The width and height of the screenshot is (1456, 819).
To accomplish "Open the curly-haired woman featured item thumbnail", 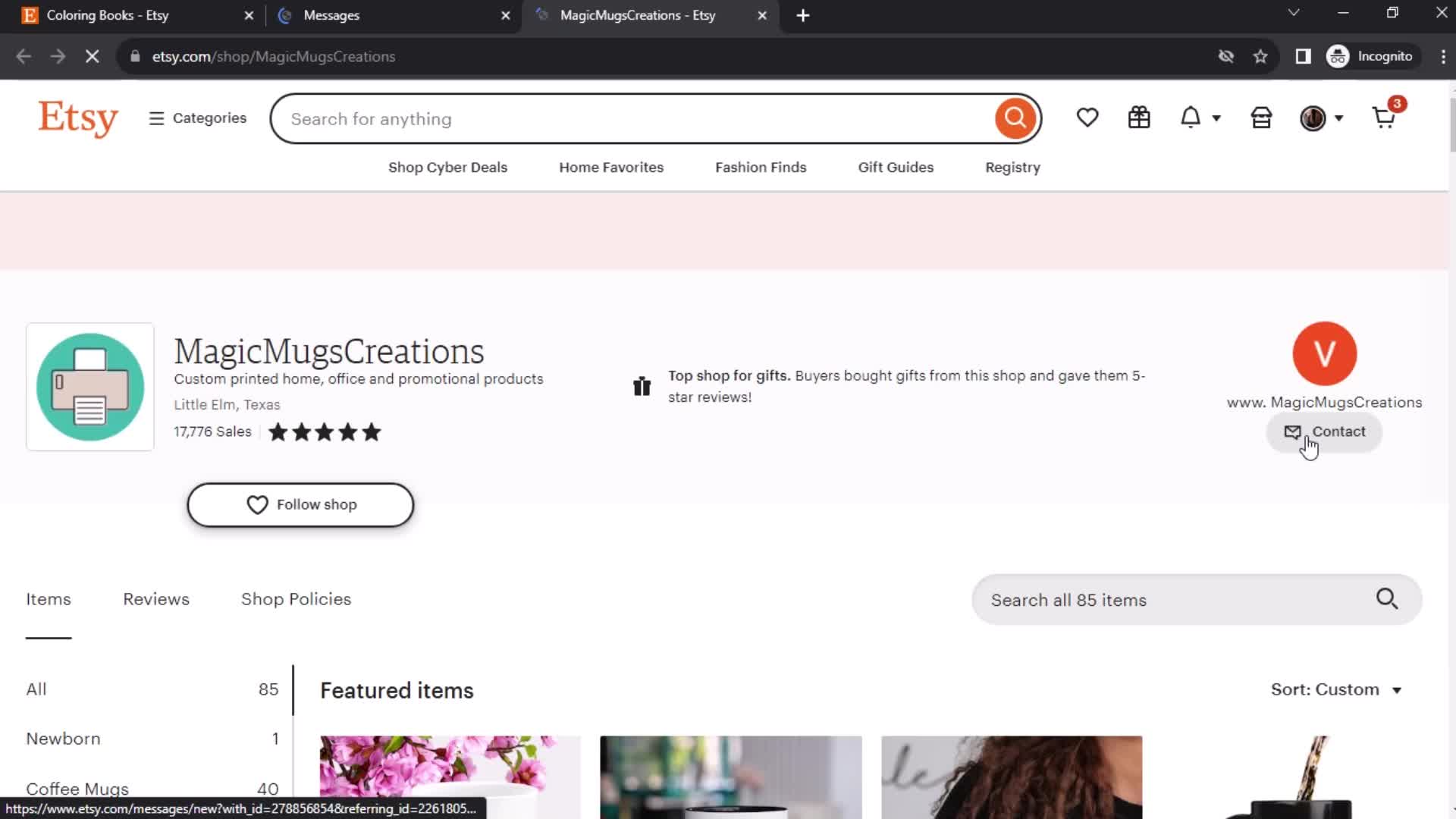I will point(1012,777).
